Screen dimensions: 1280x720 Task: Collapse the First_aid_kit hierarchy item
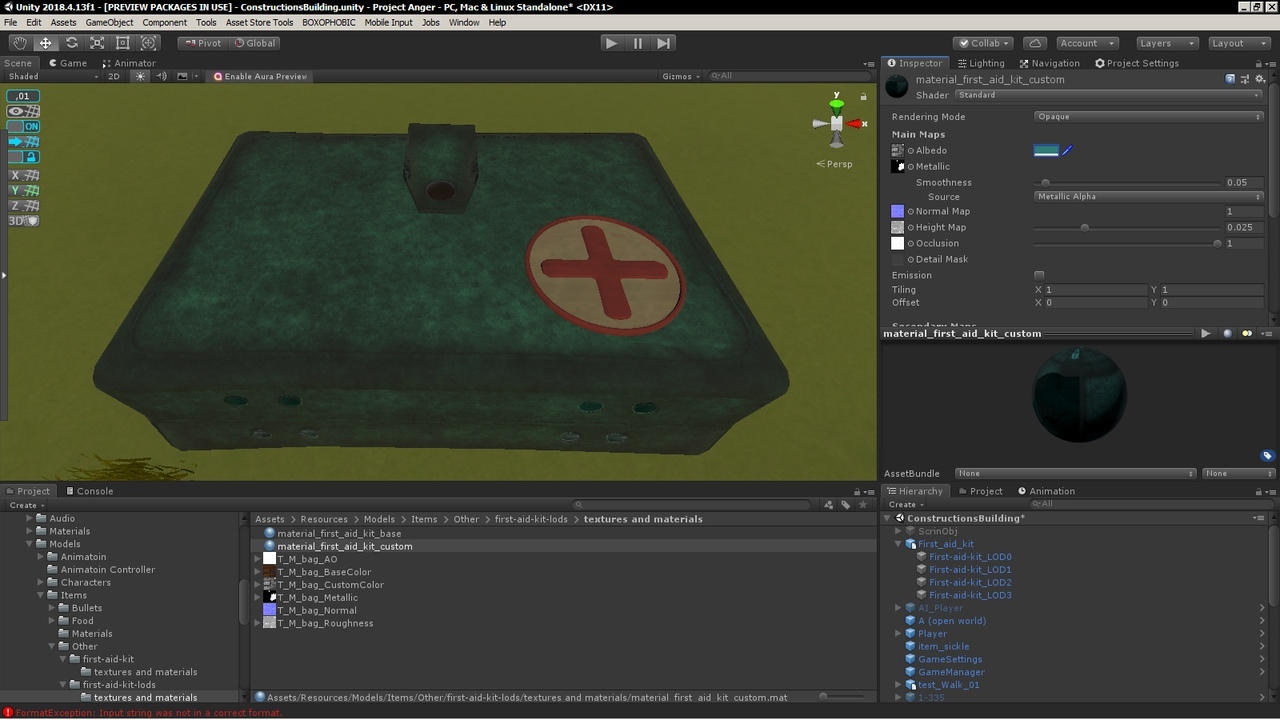click(898, 544)
